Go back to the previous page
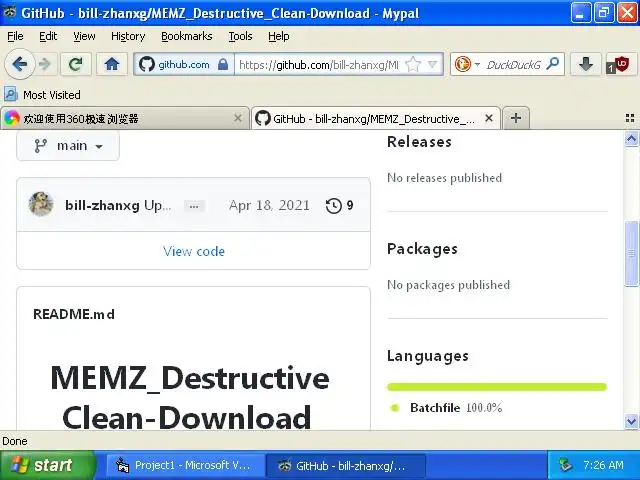 (19, 64)
